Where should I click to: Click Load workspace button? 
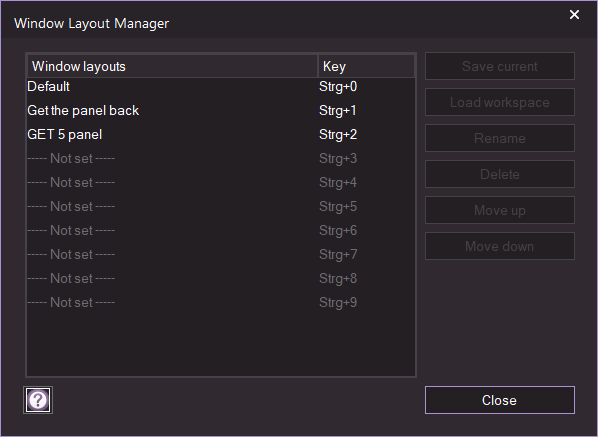[x=500, y=102]
